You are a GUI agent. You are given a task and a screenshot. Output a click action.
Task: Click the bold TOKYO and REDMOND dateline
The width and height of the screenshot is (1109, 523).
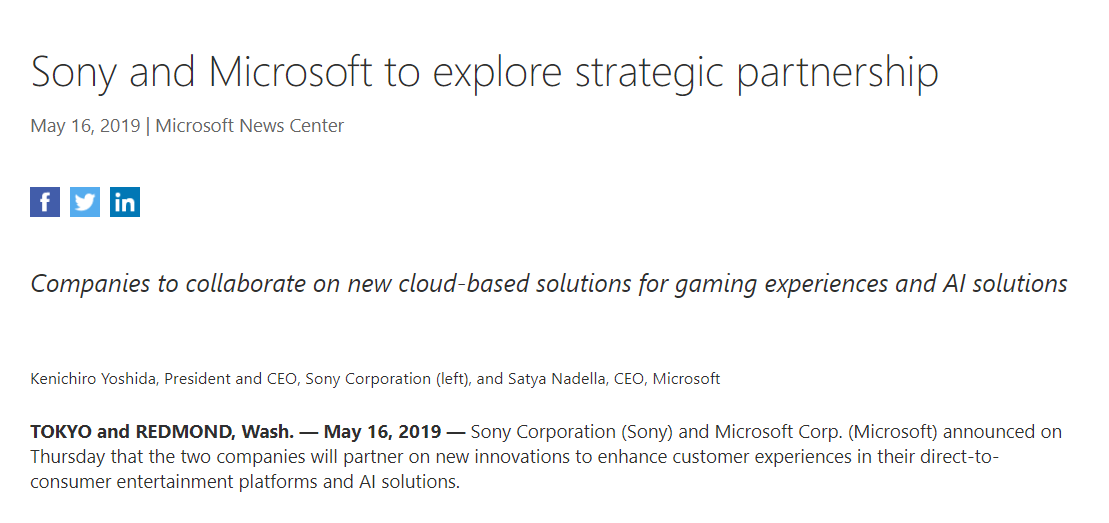tap(161, 432)
